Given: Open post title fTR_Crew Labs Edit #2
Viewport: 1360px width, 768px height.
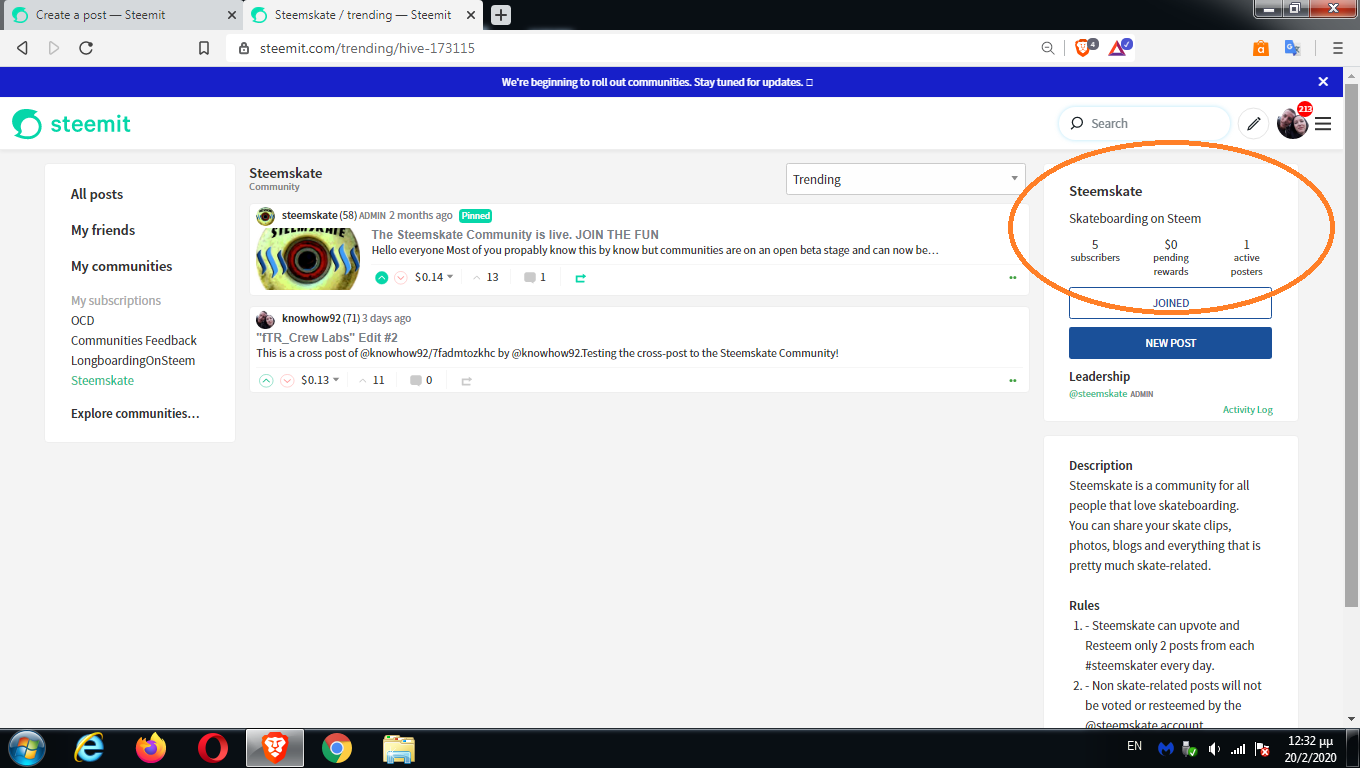Looking at the screenshot, I should tap(327, 338).
